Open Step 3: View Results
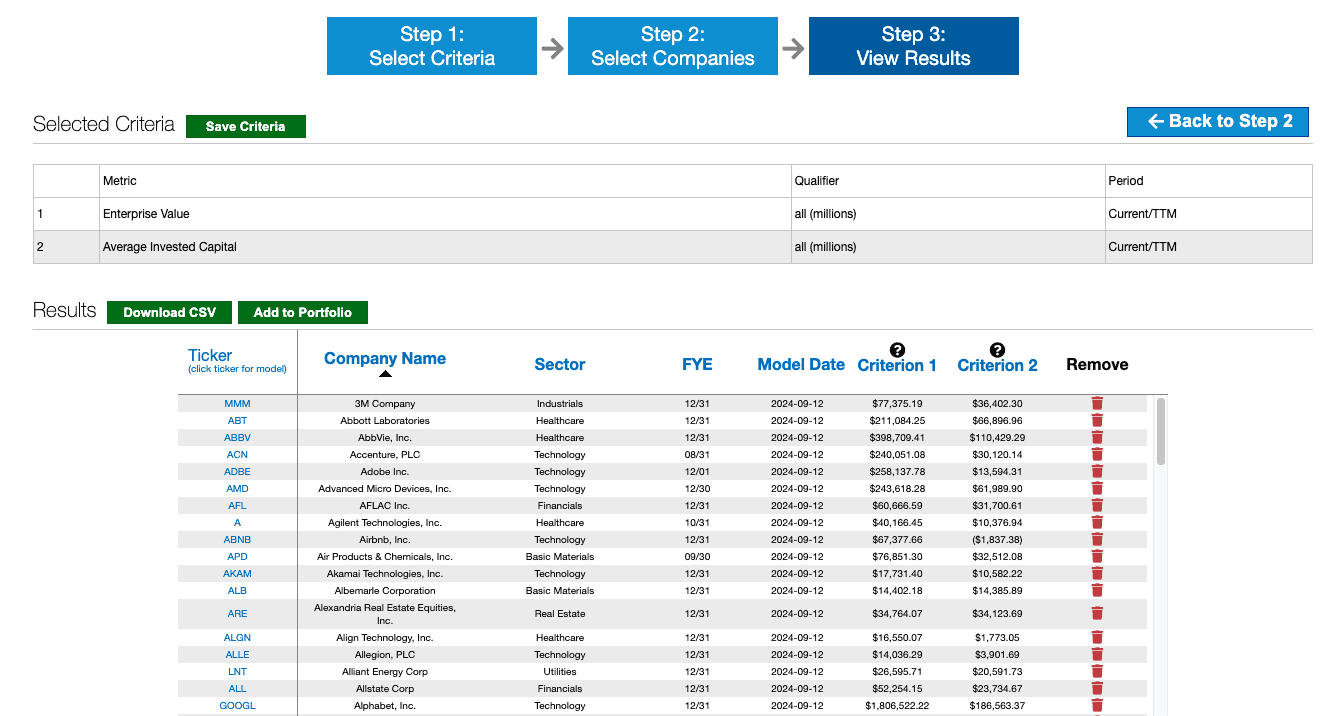 (x=914, y=46)
